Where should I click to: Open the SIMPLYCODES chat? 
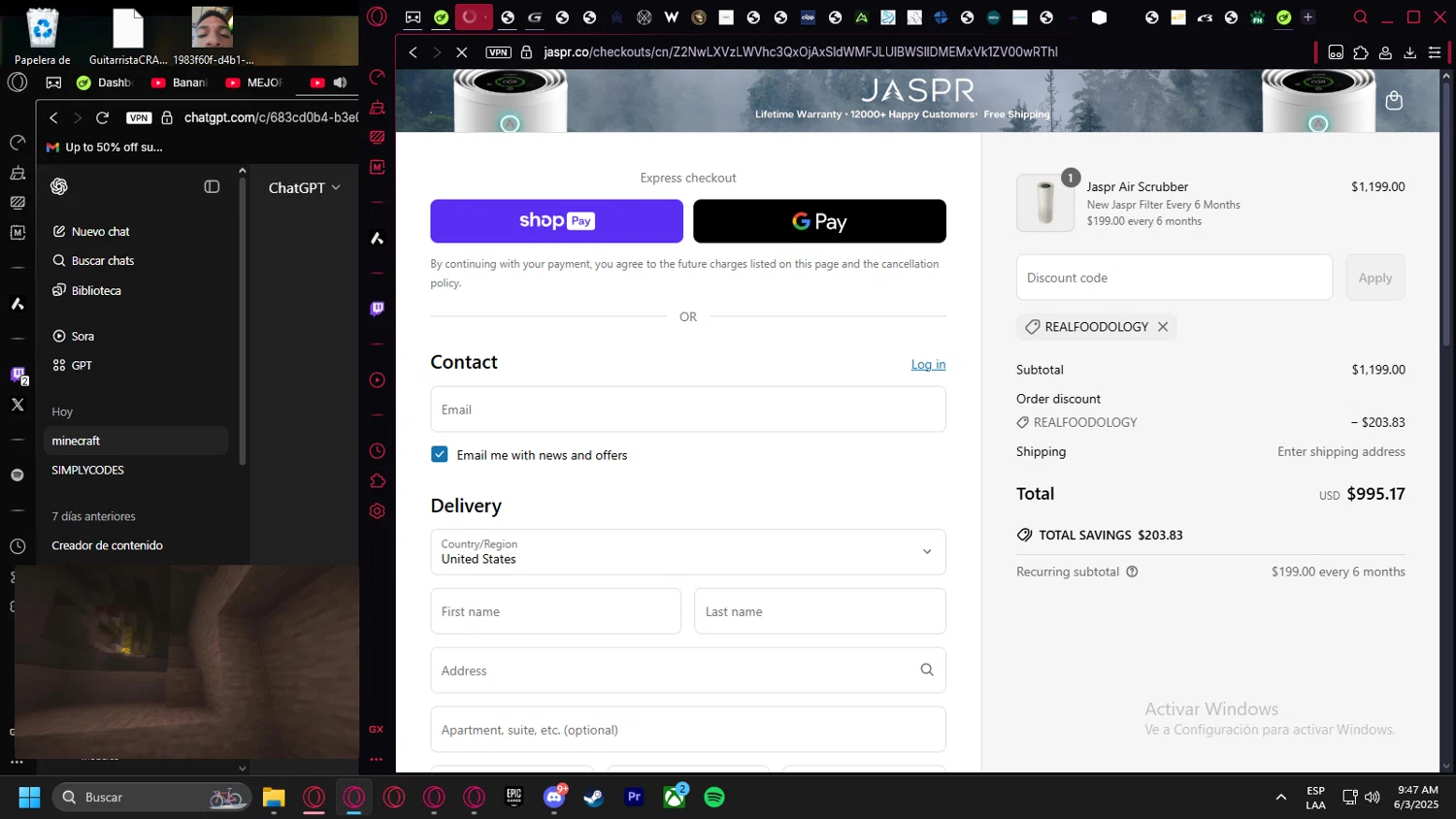tap(136, 470)
